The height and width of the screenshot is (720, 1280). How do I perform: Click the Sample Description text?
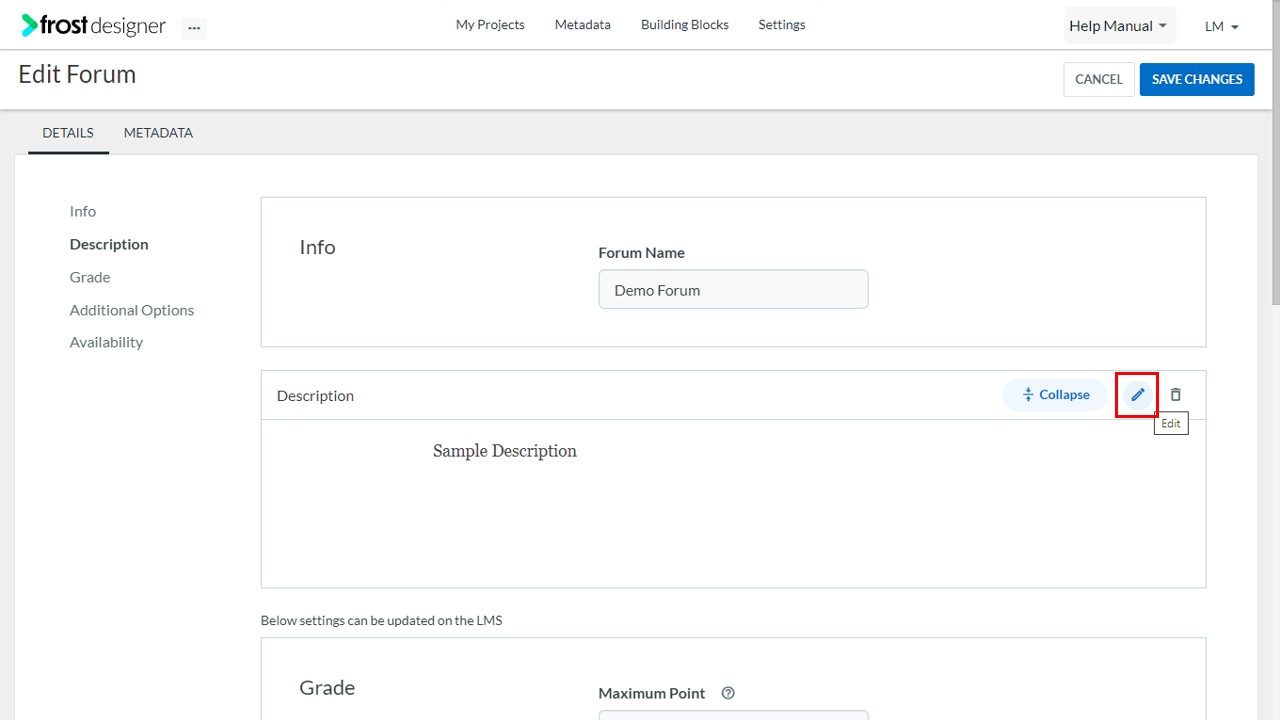(505, 451)
